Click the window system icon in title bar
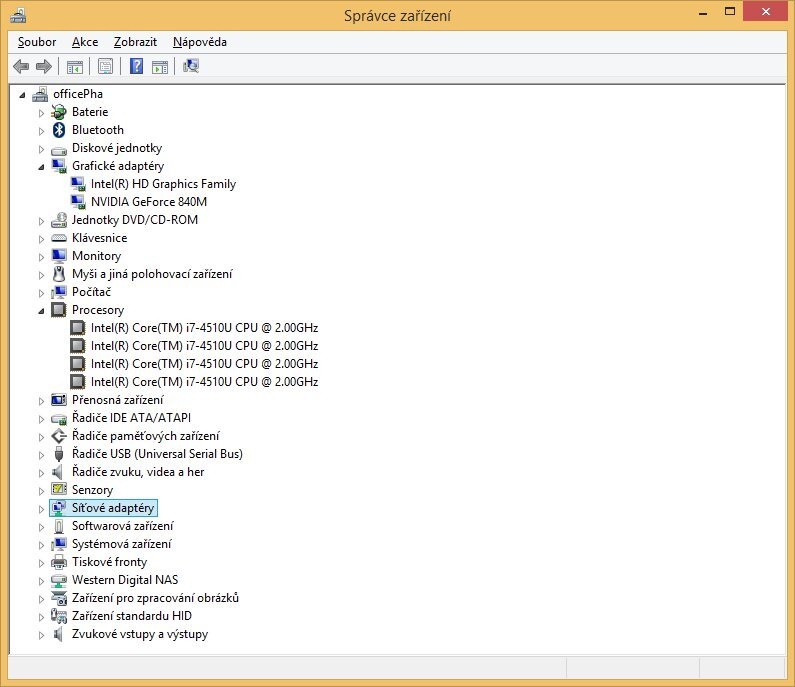 pos(18,16)
